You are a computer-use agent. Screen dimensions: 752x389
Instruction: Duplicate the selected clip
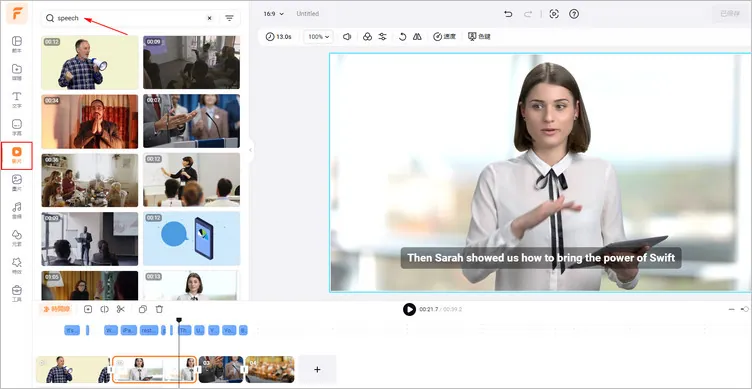coord(142,309)
